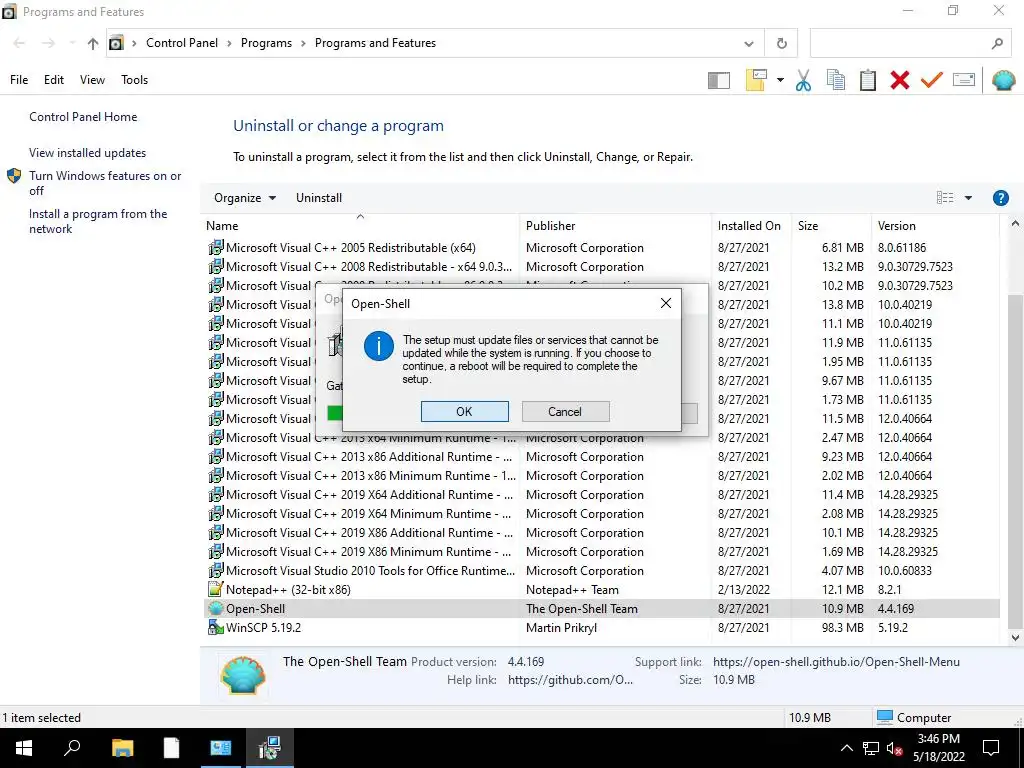
Task: Click the red X Delete toolbar icon
Action: pyautogui.click(x=900, y=80)
